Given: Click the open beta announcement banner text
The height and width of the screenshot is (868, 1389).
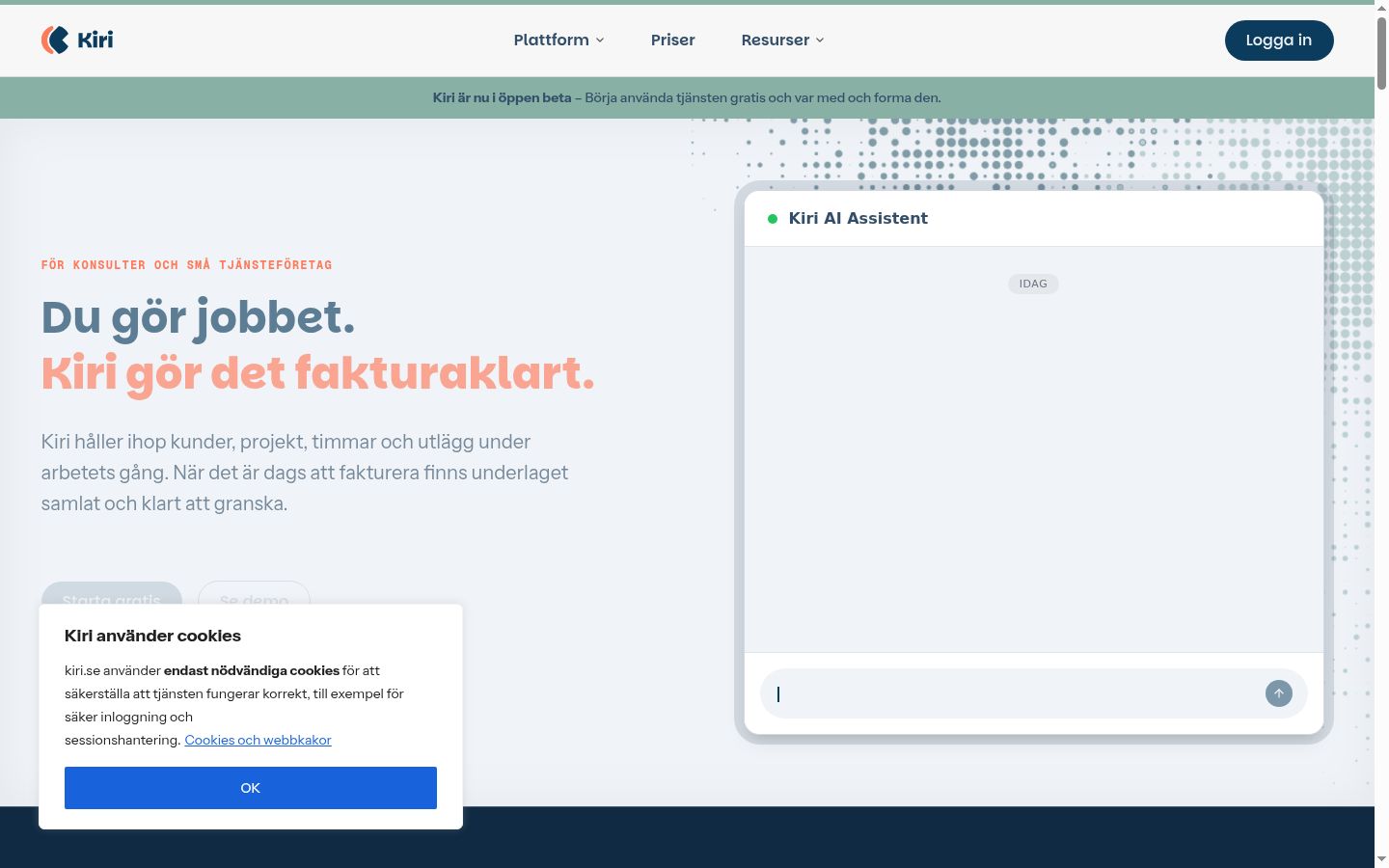Looking at the screenshot, I should coord(687,97).
